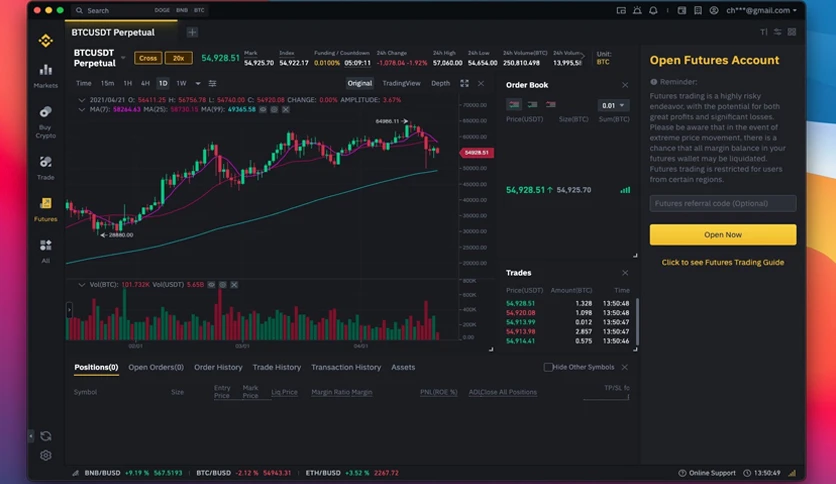Click the text size icon below the title bar
The image size is (836, 484).
[763, 32]
